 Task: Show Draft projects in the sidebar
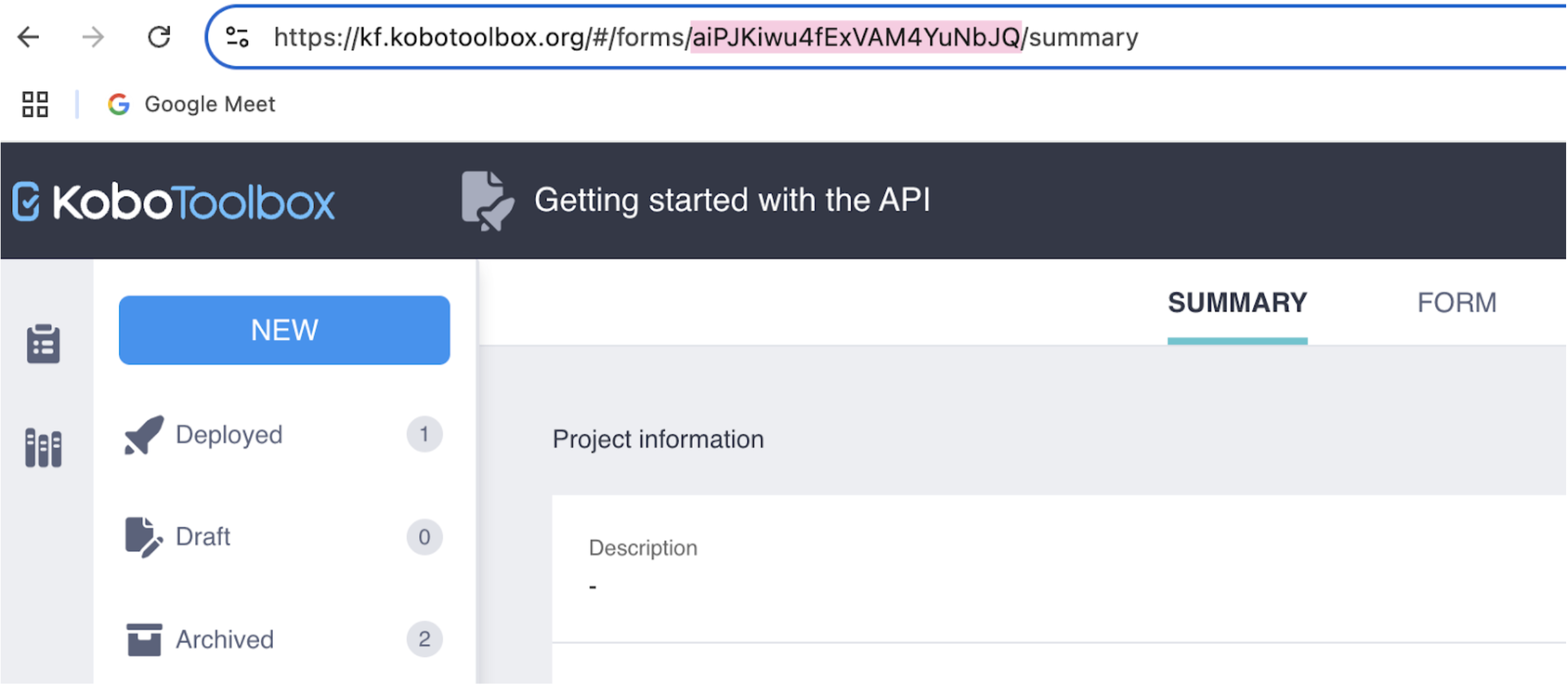[203, 537]
